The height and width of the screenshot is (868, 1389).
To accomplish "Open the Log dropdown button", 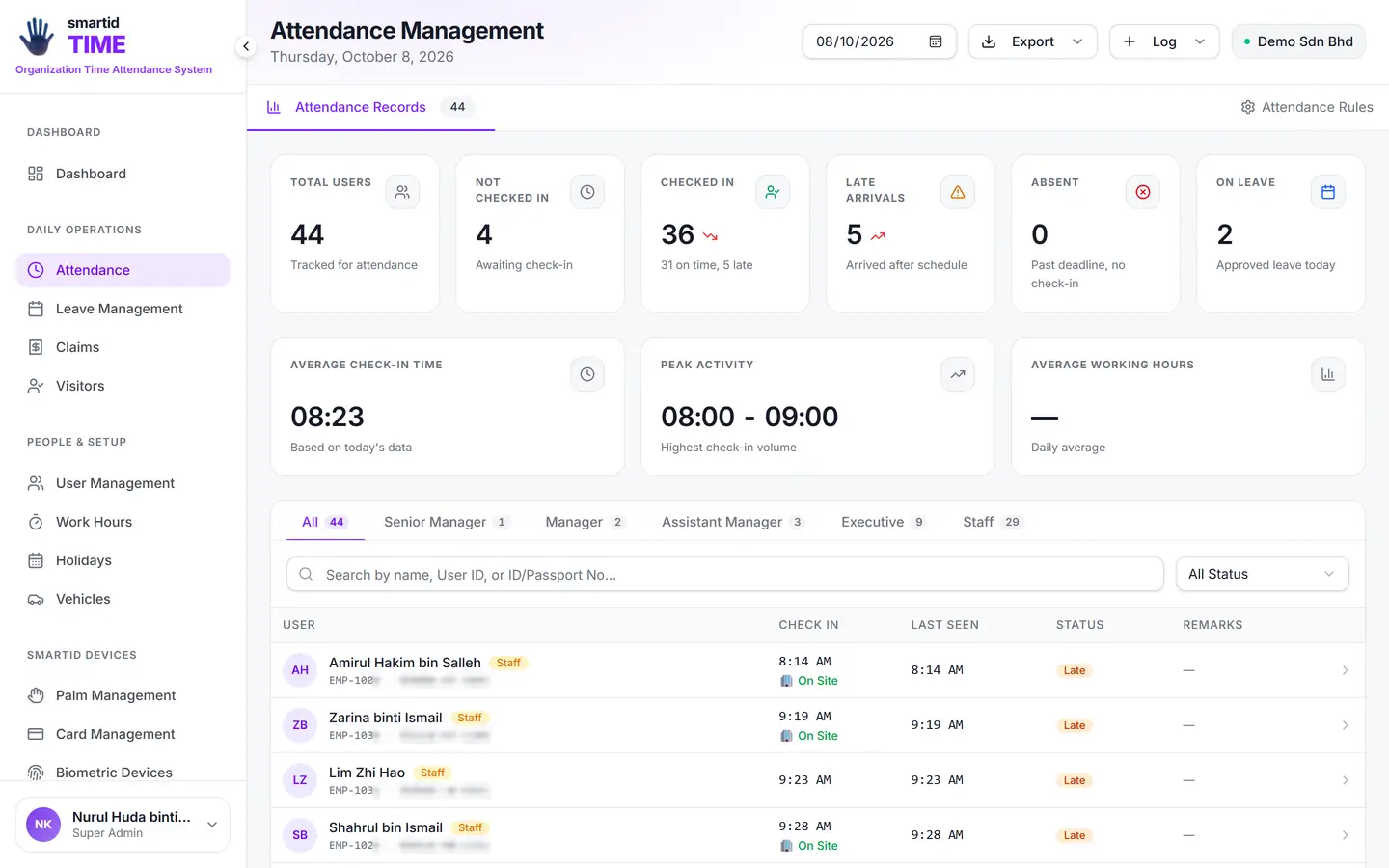I will point(1164,41).
